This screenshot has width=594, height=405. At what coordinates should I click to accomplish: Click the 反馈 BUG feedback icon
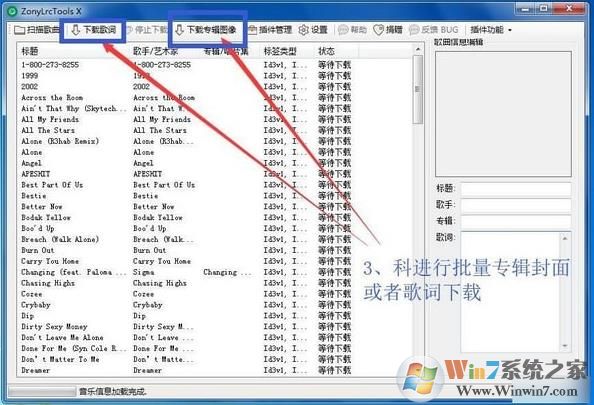pyautogui.click(x=414, y=30)
